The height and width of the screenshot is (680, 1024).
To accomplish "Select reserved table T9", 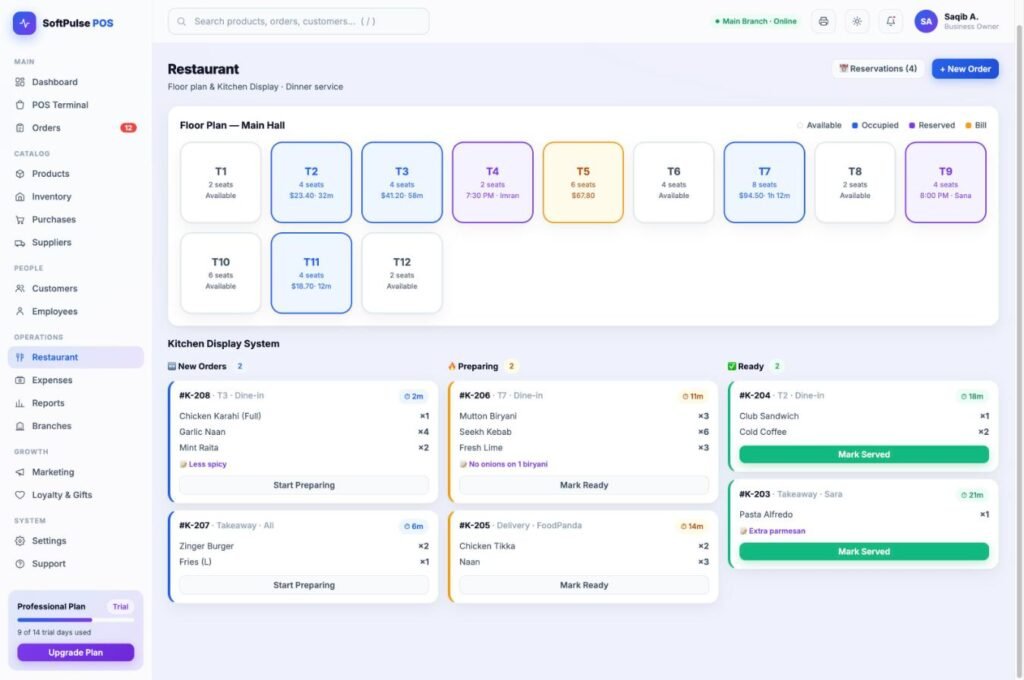I will click(x=945, y=182).
